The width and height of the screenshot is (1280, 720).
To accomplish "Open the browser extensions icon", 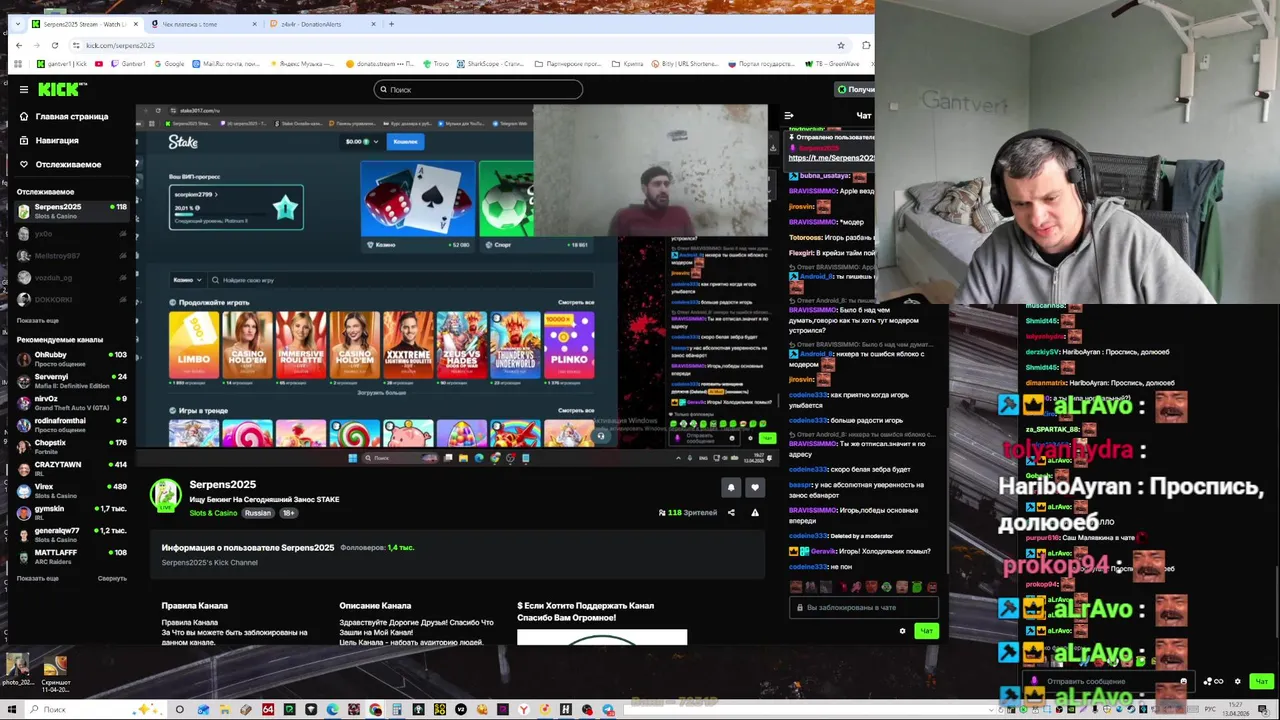I will (x=866, y=45).
